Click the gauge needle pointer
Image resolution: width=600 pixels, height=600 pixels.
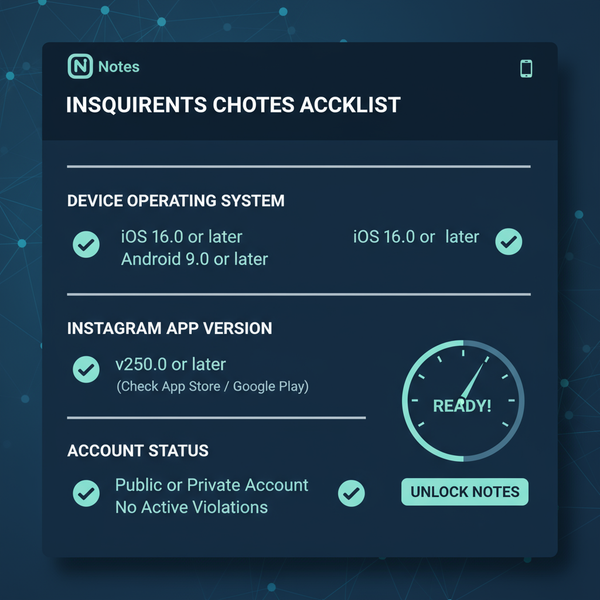click(x=473, y=381)
